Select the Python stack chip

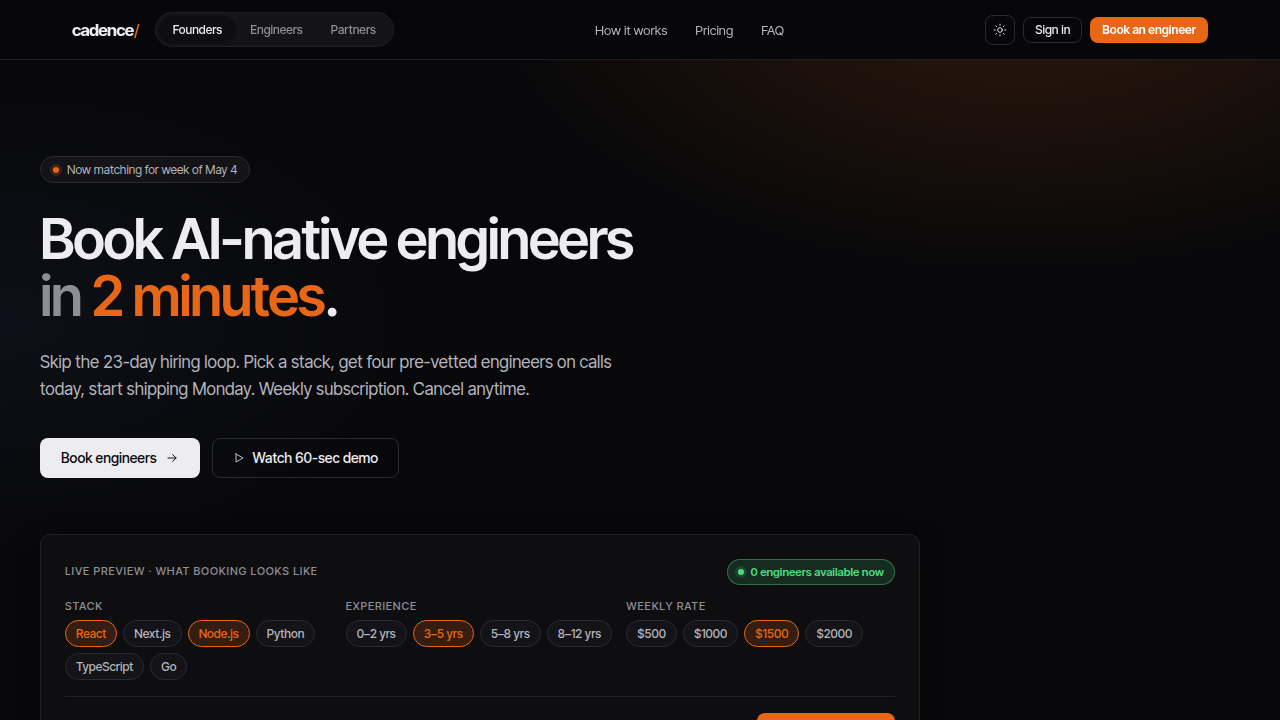coord(285,634)
